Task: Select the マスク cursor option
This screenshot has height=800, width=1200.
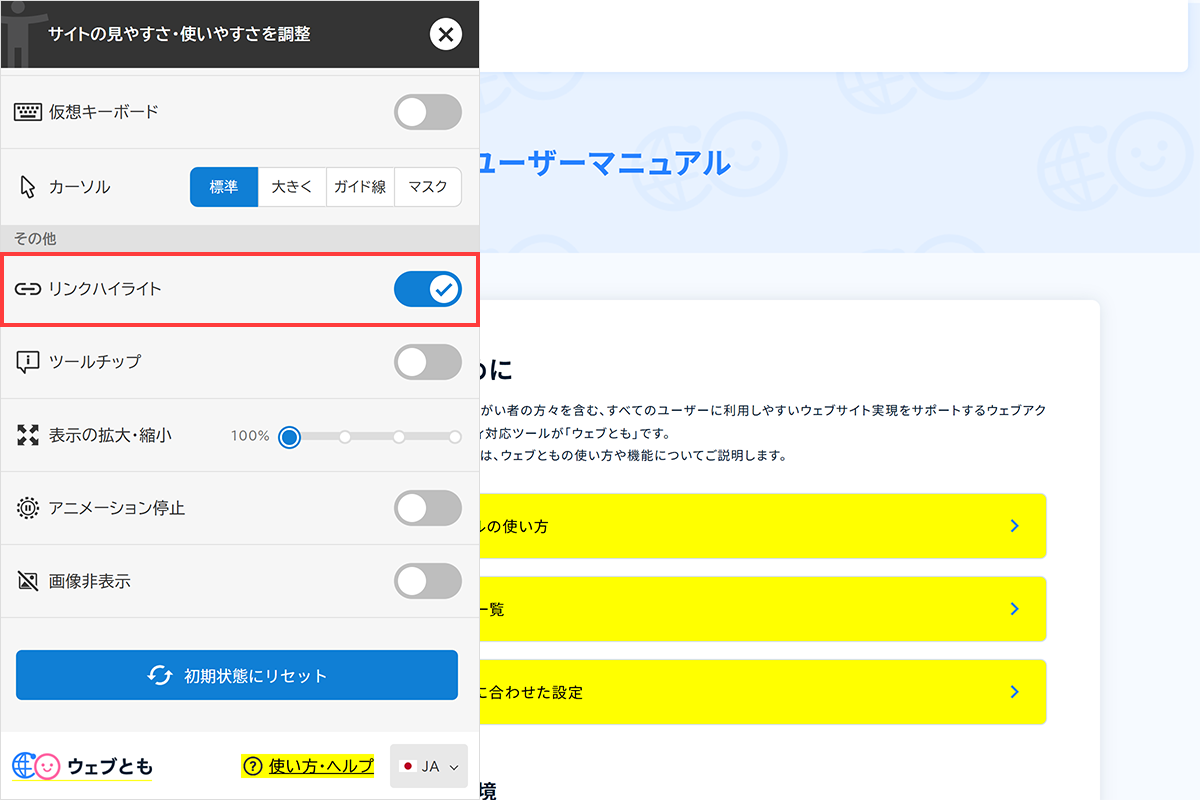Action: click(428, 186)
